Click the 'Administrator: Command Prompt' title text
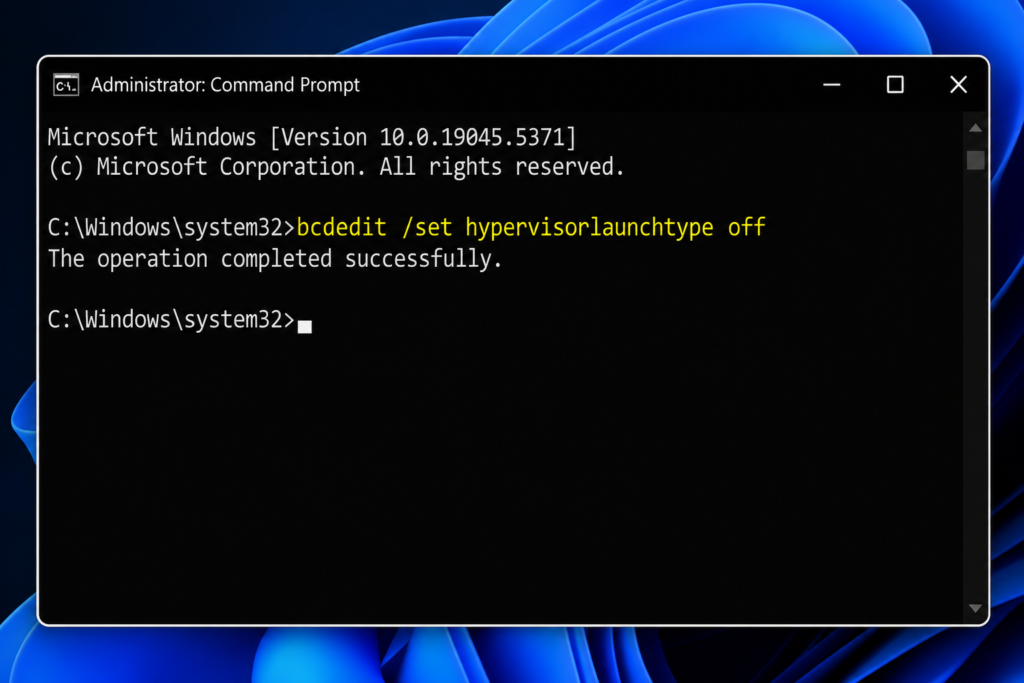The width and height of the screenshot is (1024, 683). coord(225,85)
